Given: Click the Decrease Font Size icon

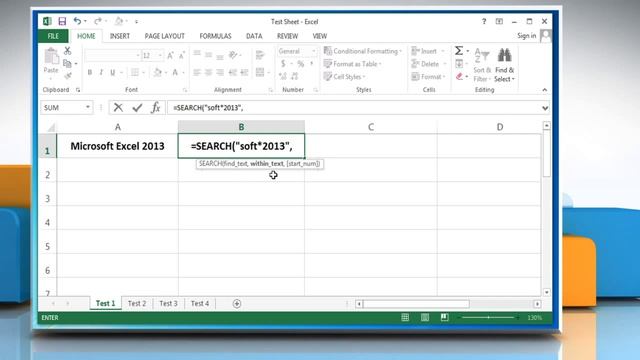Looking at the screenshot, I should pos(182,55).
